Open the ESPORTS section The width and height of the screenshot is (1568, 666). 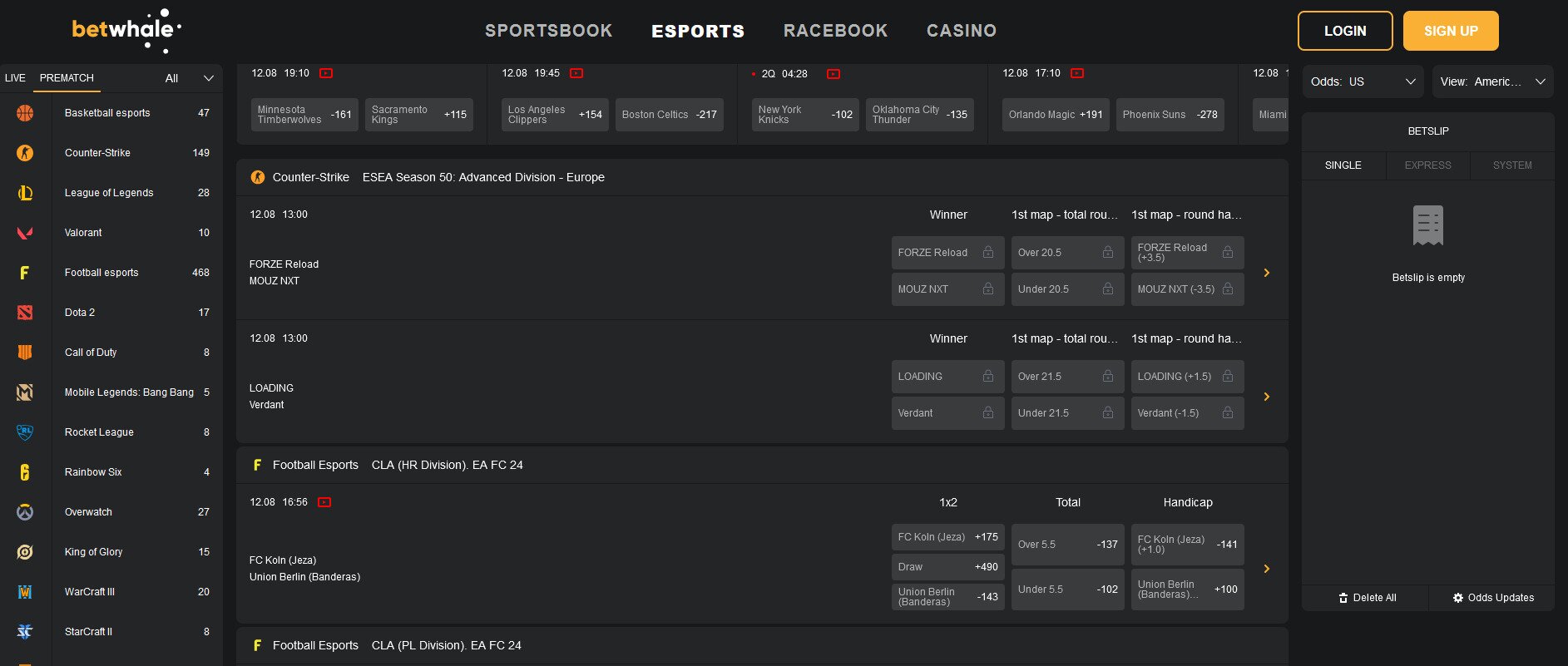698,31
